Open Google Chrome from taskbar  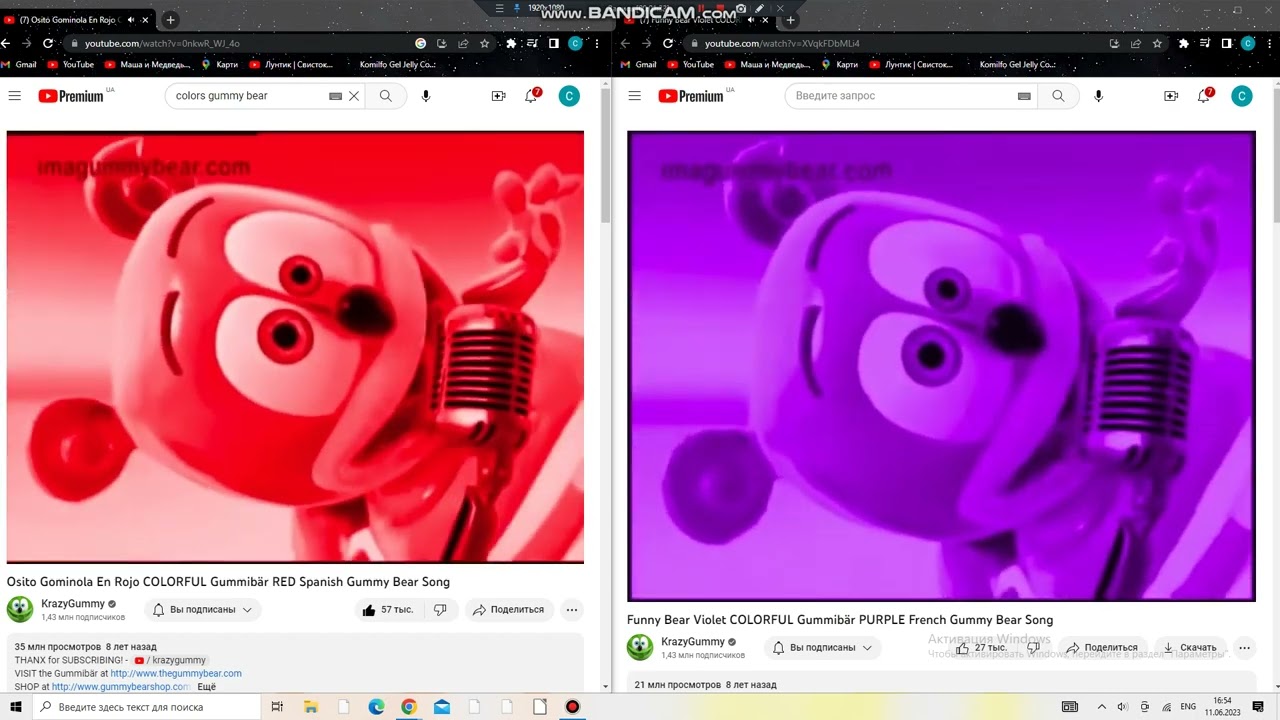pos(408,707)
